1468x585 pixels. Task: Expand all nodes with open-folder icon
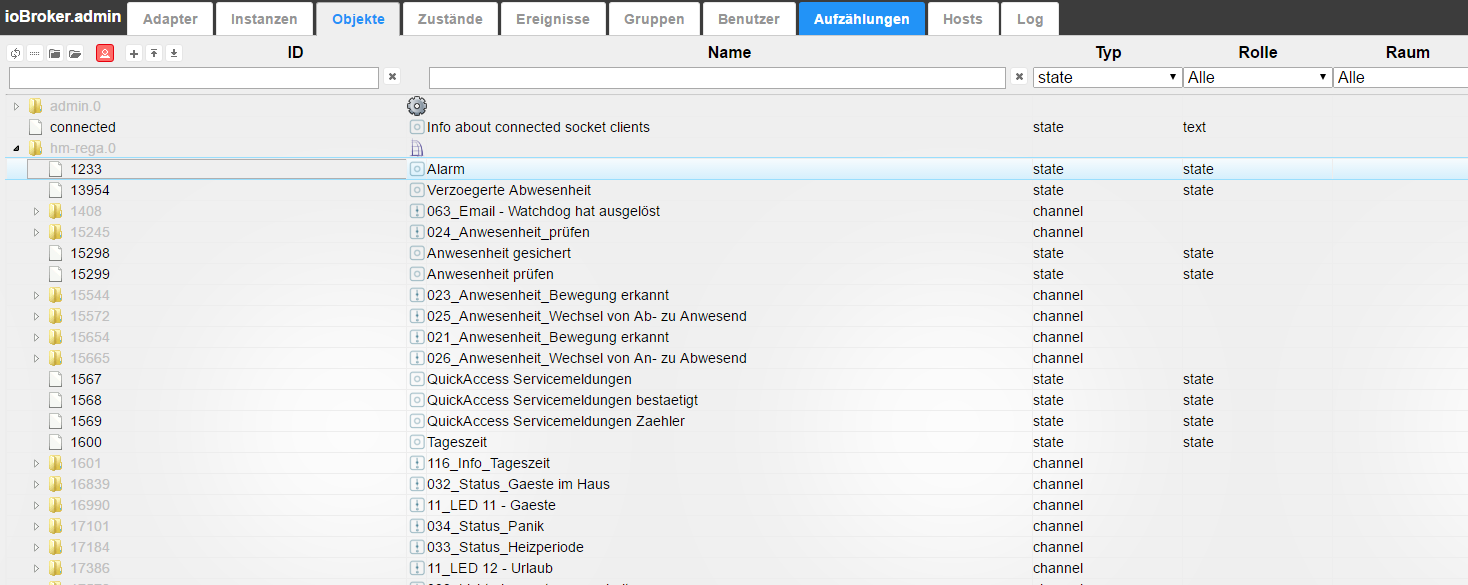coord(74,53)
